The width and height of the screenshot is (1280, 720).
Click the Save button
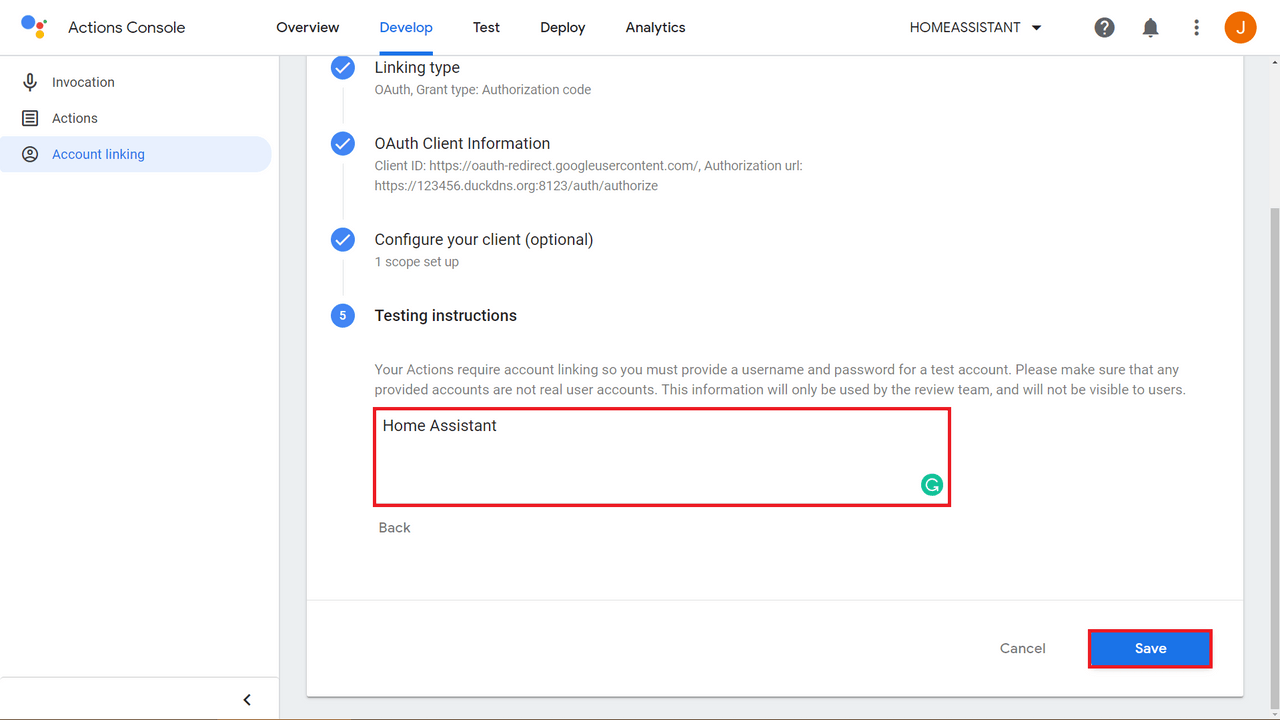1150,648
